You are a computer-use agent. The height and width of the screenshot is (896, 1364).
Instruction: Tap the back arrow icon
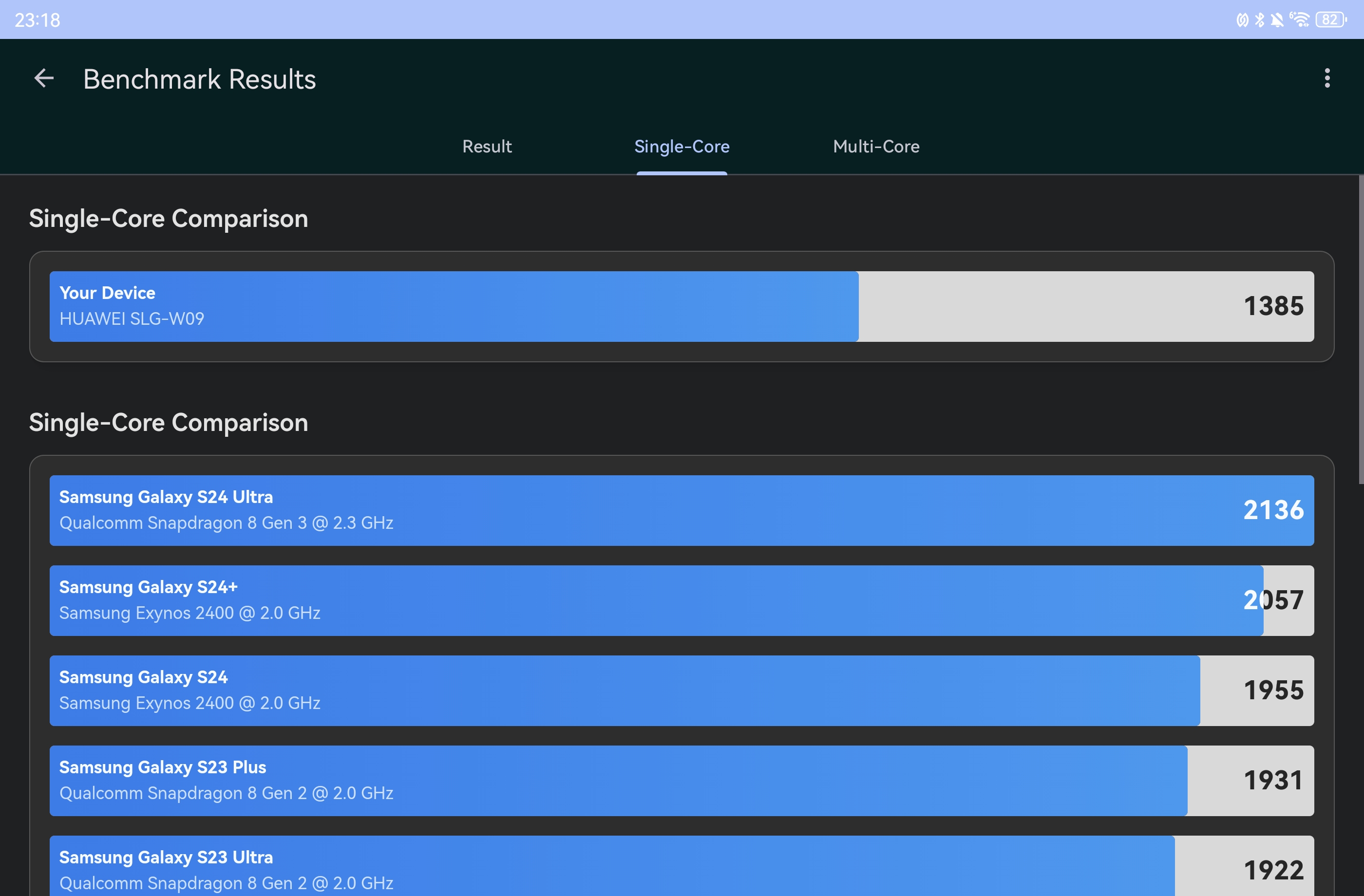[44, 78]
